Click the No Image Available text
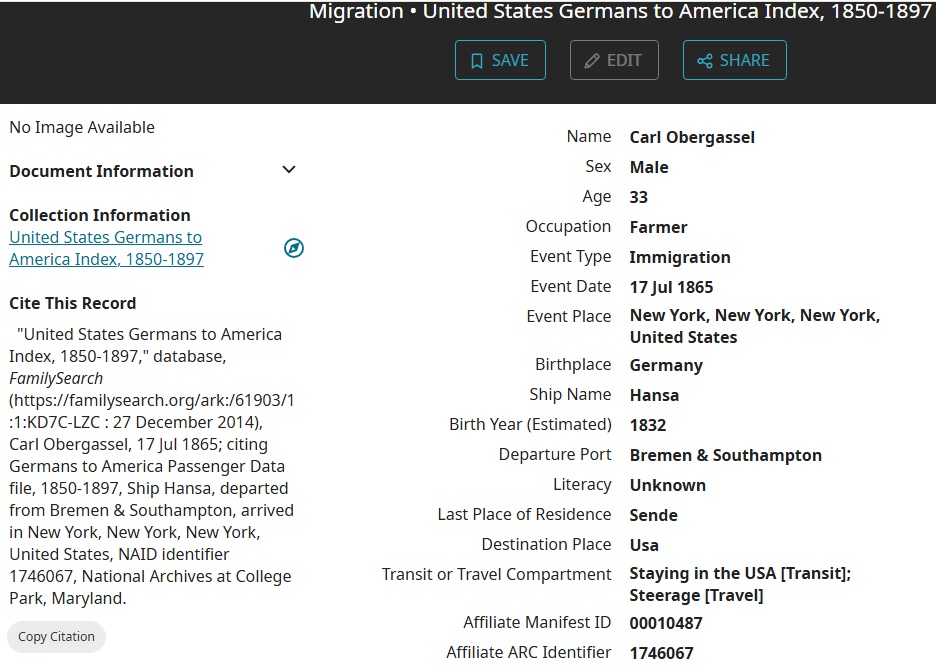This screenshot has height=669, width=936. click(x=82, y=127)
